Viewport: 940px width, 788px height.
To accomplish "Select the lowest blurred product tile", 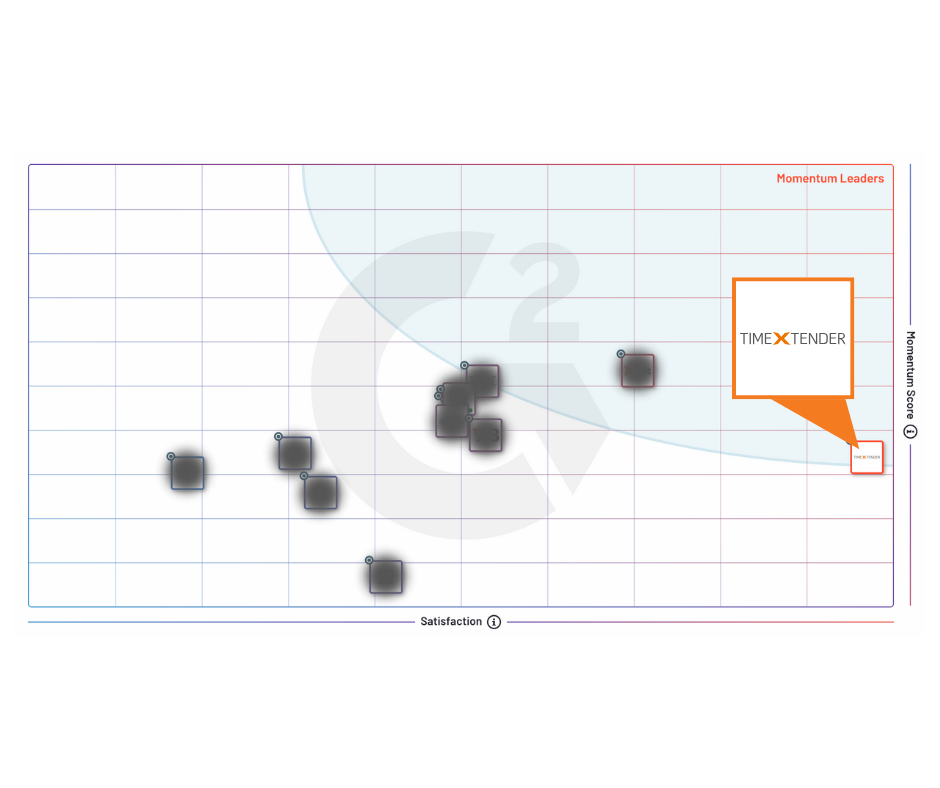I will [x=385, y=577].
